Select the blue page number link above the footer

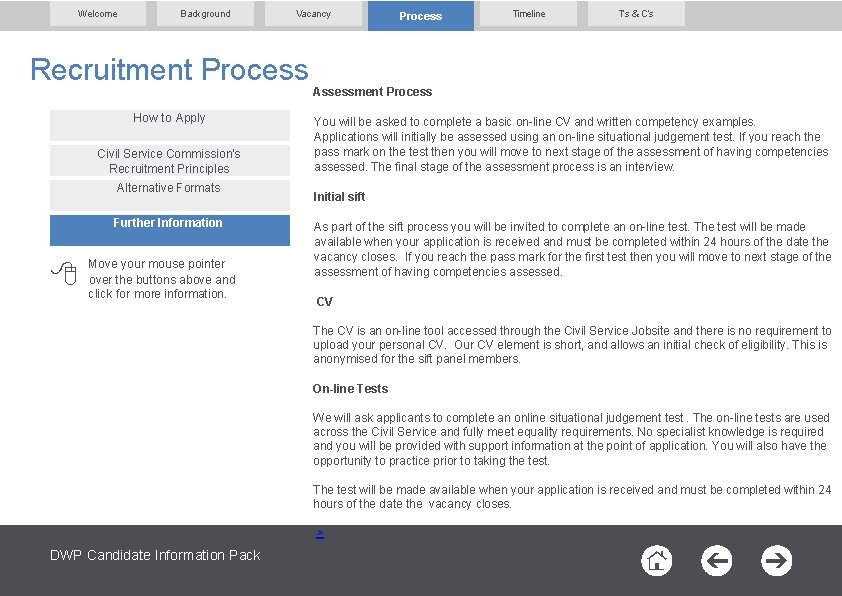point(320,533)
